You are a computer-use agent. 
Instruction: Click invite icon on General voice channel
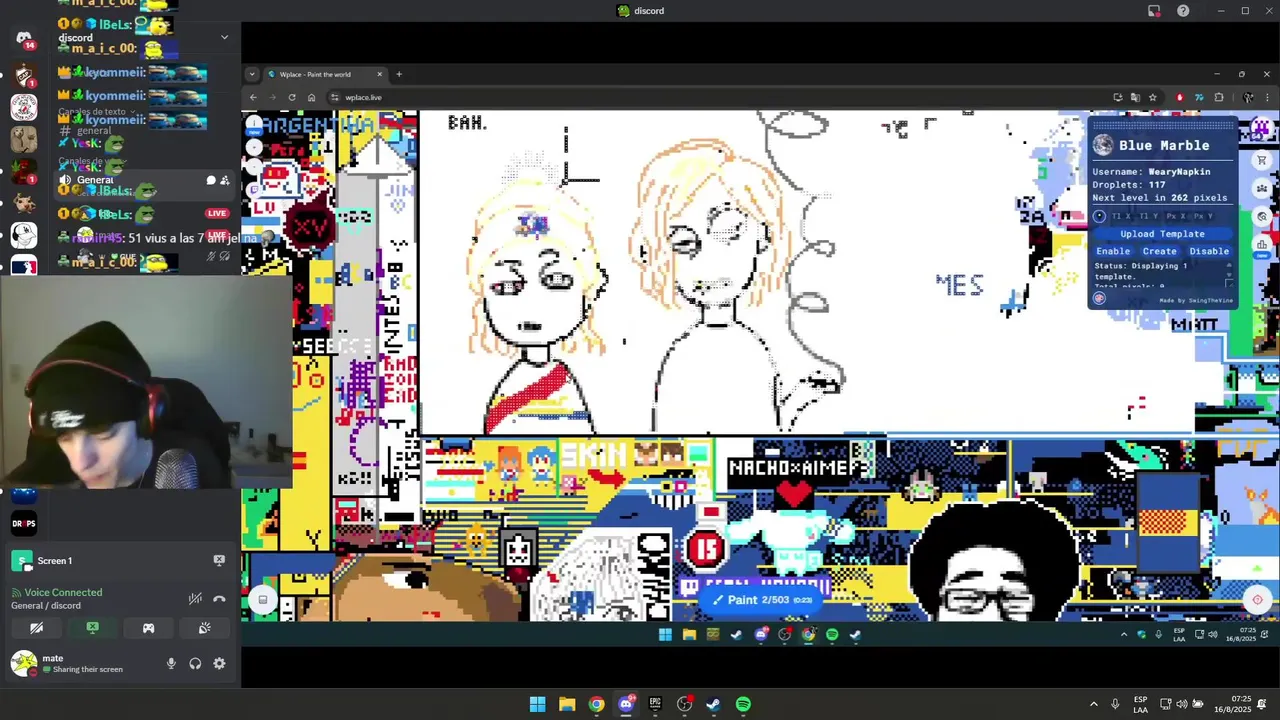225,180
